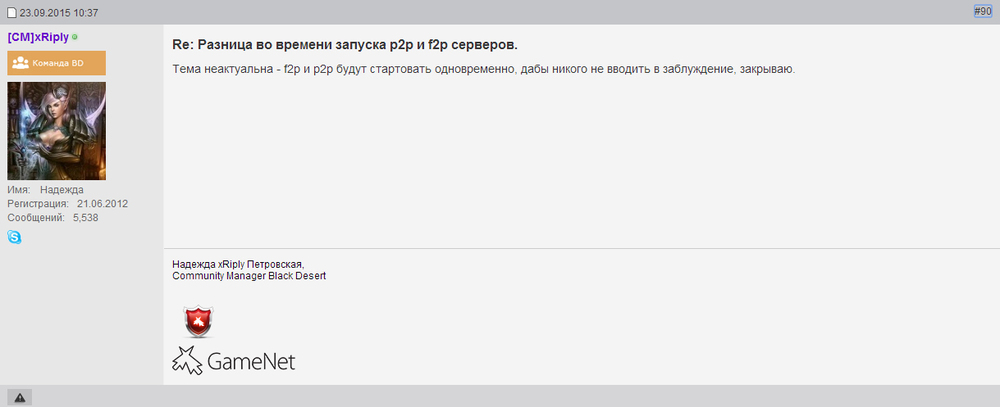Click the post title about p2p and f2p servers
This screenshot has height=407, width=1000.
point(346,46)
